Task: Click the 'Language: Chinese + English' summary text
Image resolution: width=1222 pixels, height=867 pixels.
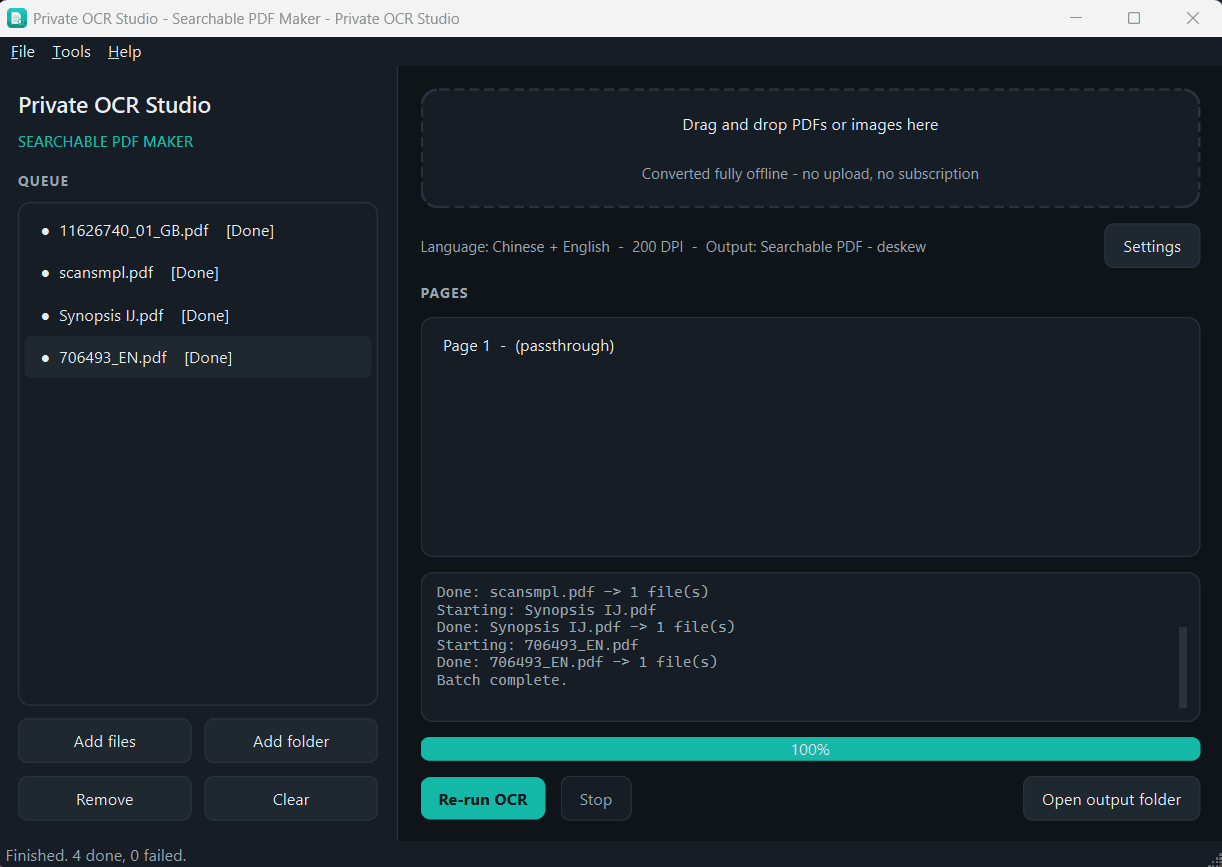Action: (515, 247)
